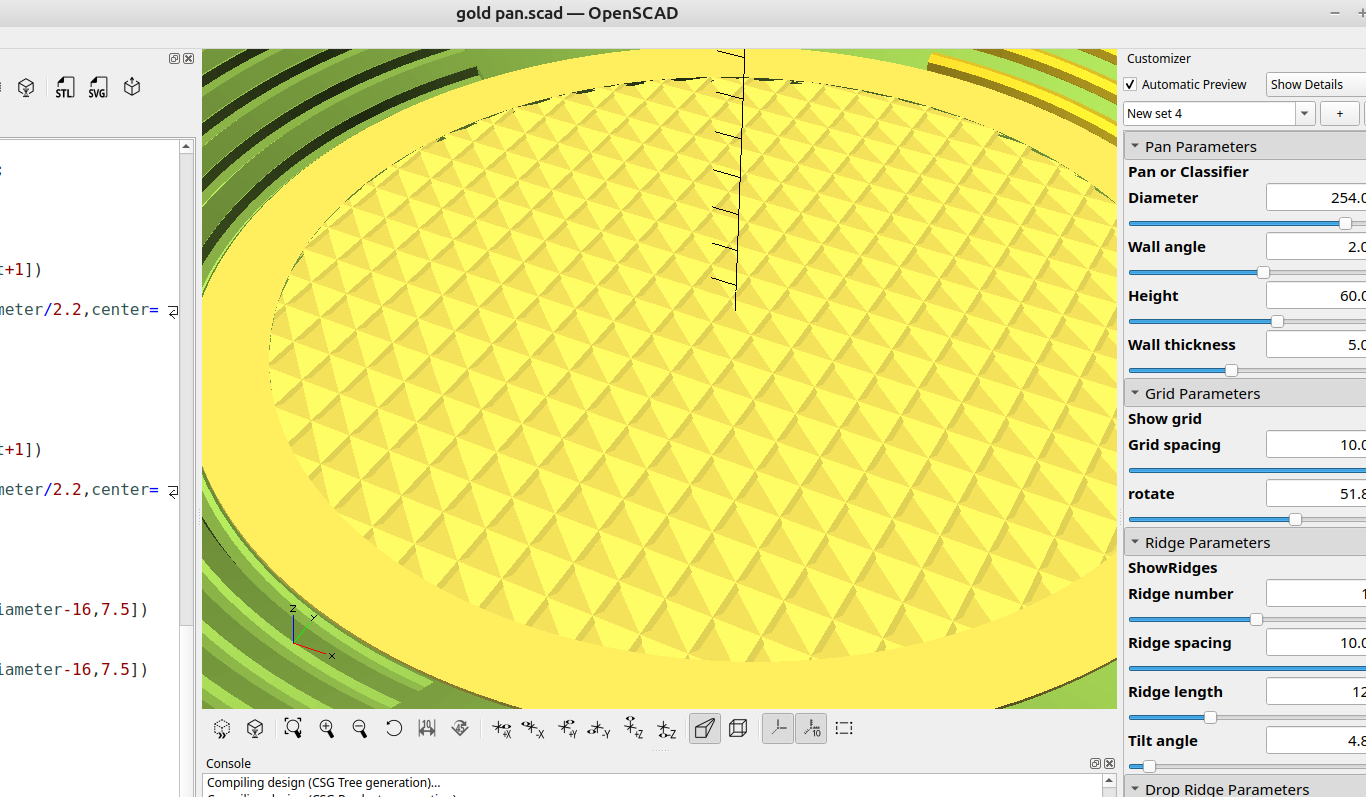Click the Height value input field

[x=1315, y=296]
